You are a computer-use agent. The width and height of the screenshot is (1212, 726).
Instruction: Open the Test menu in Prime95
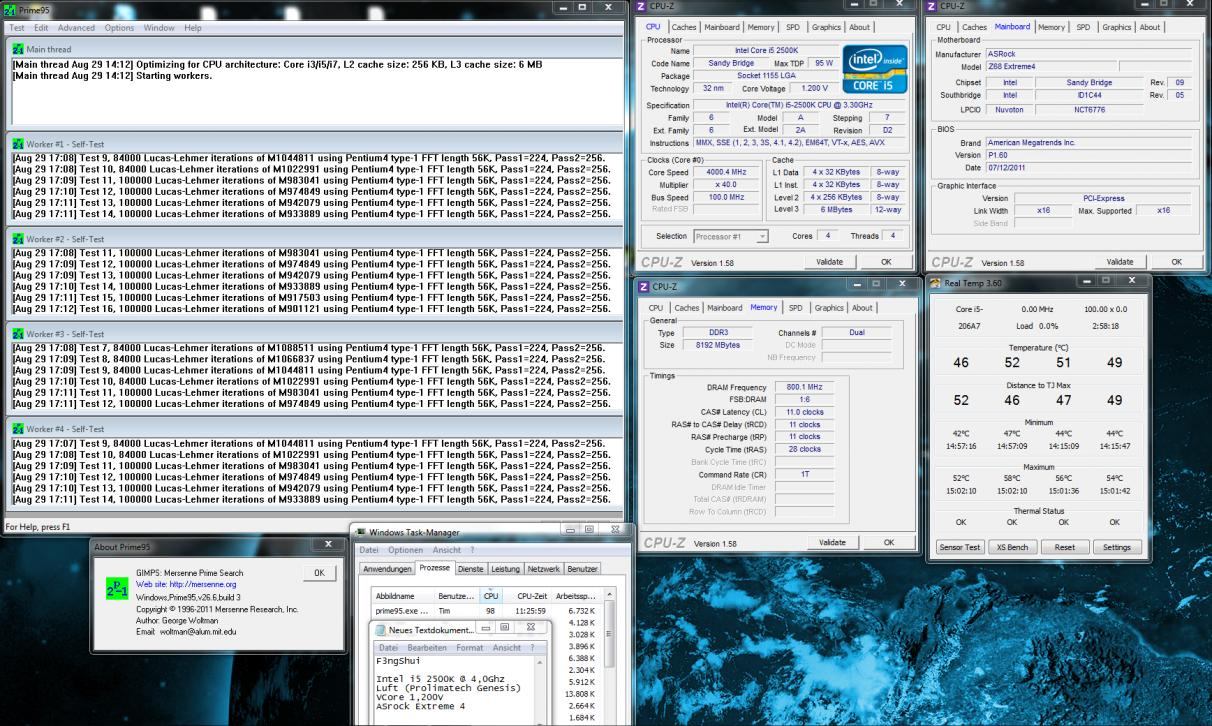(16, 27)
